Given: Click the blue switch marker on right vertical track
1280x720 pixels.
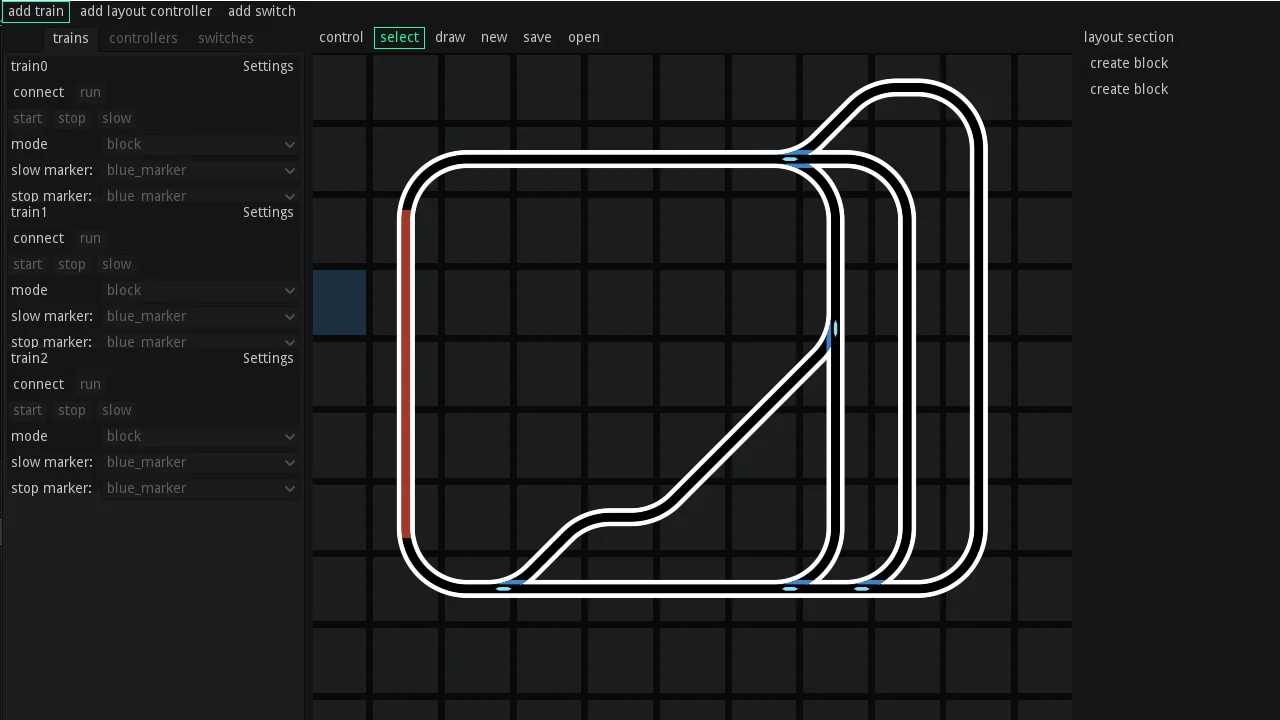Looking at the screenshot, I should 835,329.
